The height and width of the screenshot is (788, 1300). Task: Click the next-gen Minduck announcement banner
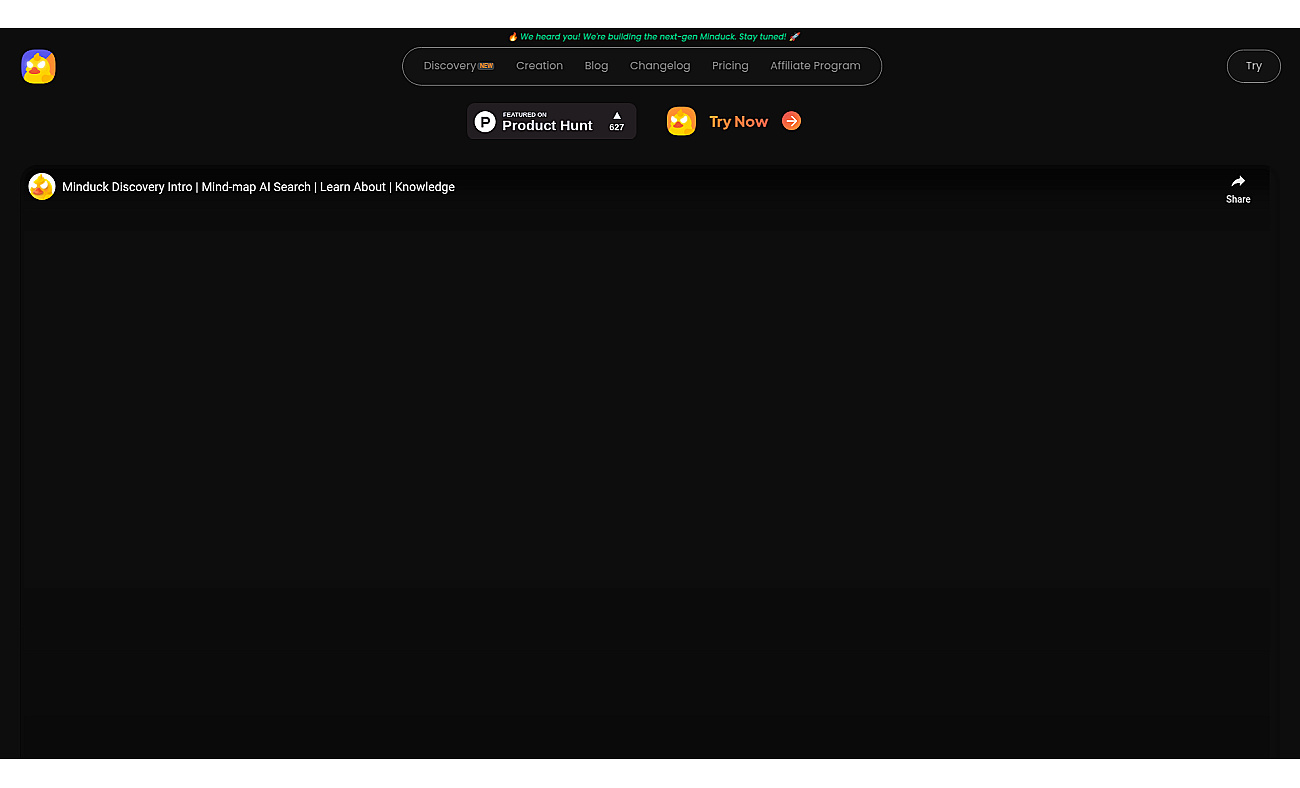tap(654, 37)
